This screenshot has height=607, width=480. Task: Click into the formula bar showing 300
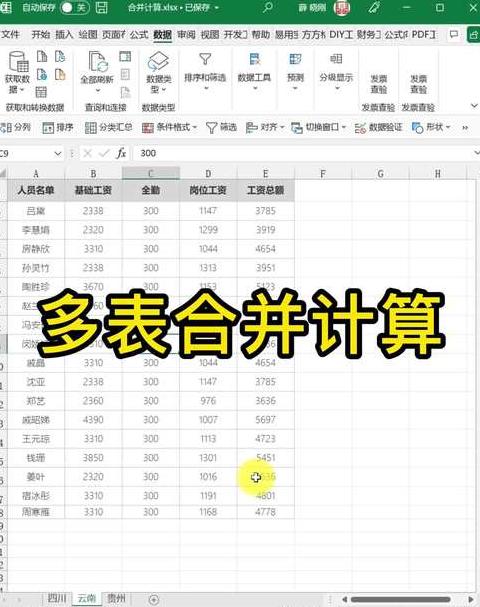(304, 153)
